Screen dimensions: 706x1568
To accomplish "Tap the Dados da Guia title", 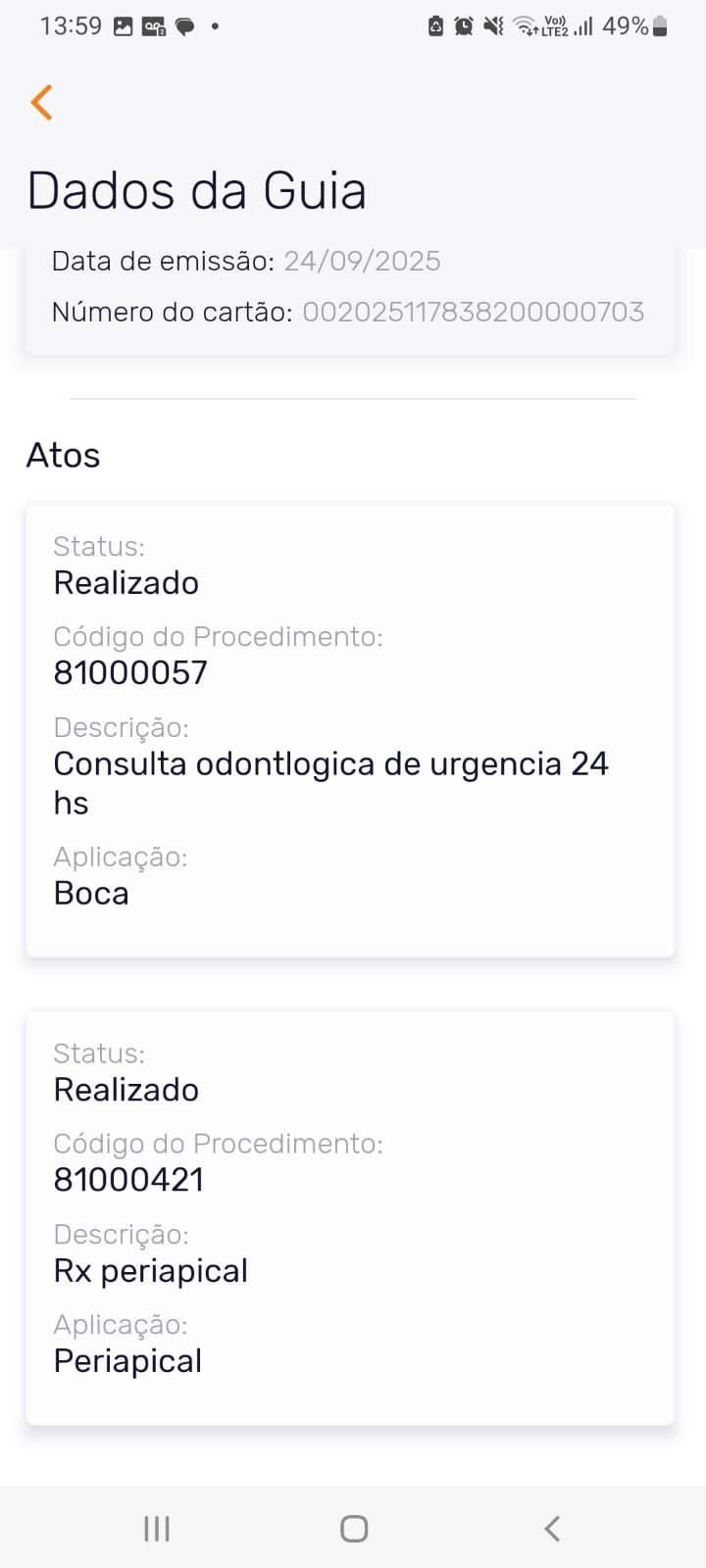I will coord(196,190).
